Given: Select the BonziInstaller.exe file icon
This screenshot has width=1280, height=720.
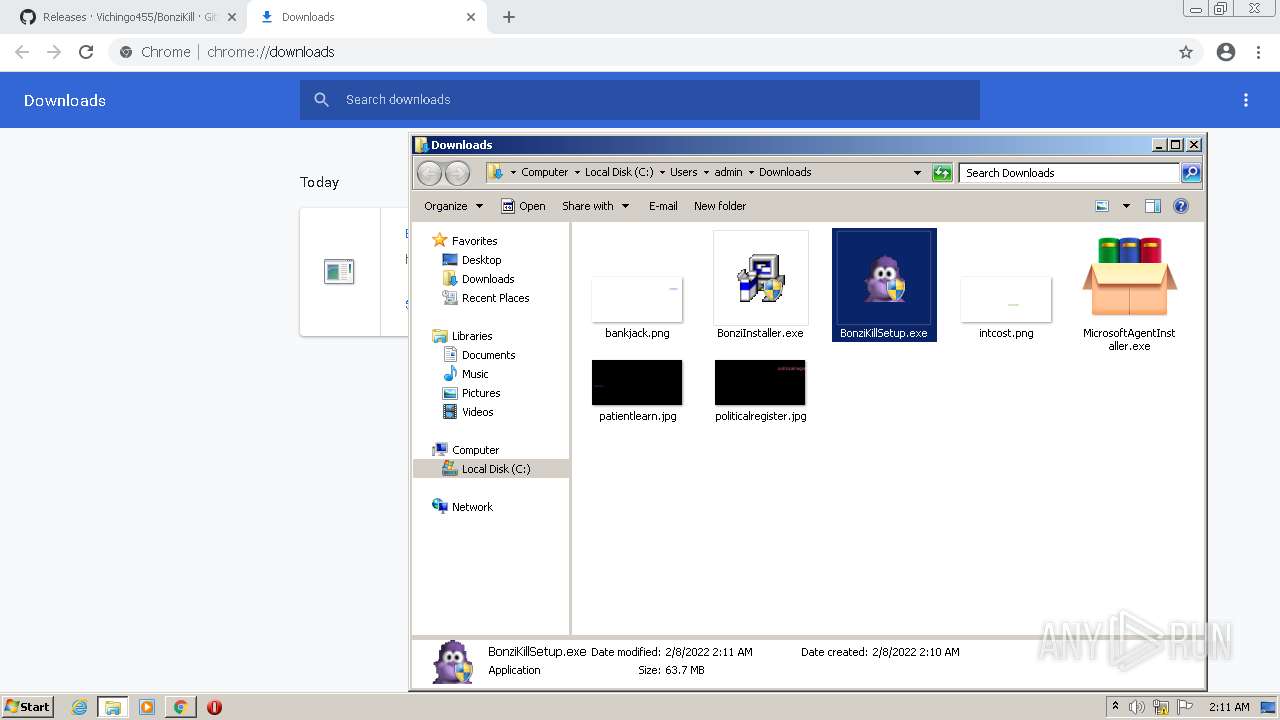Looking at the screenshot, I should (x=760, y=277).
